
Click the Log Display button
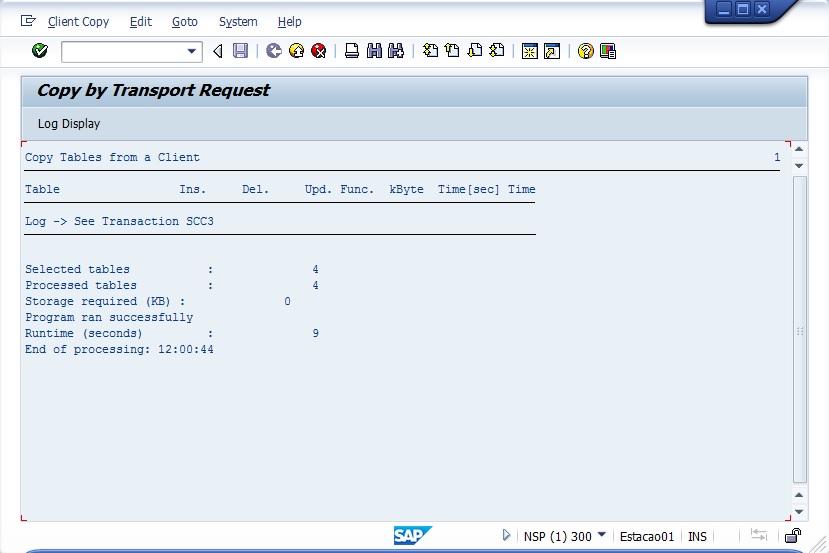(x=69, y=124)
